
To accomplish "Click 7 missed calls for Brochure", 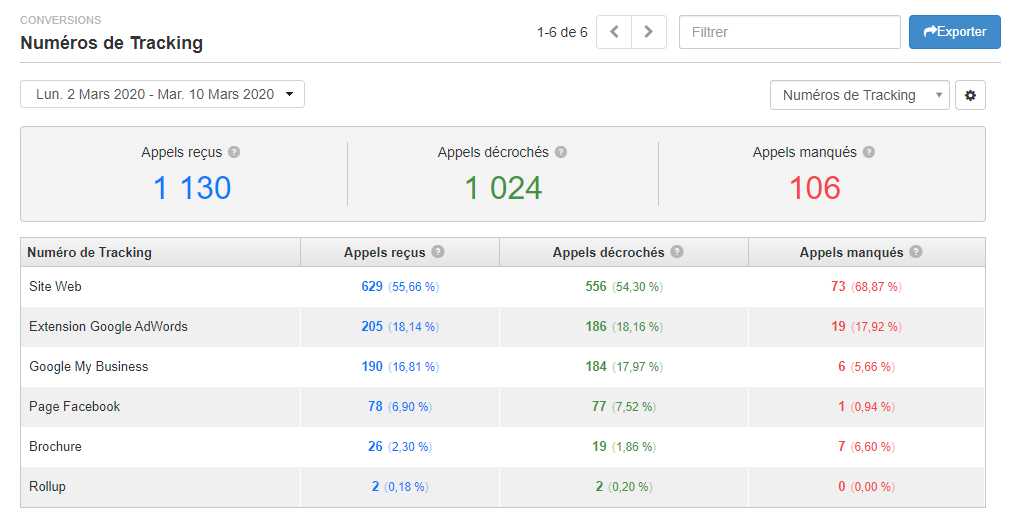I will pos(842,446).
